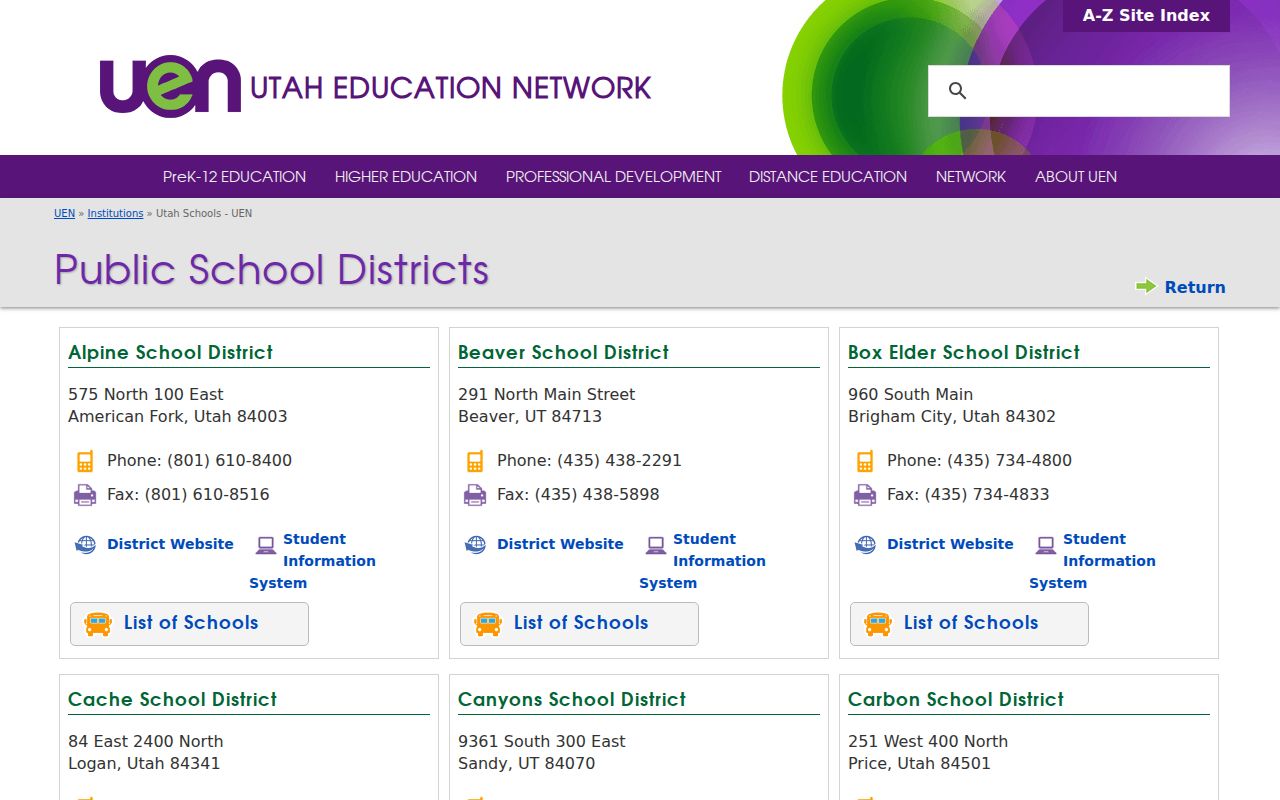
Task: Click address 960 South Main
Action: 910,394
